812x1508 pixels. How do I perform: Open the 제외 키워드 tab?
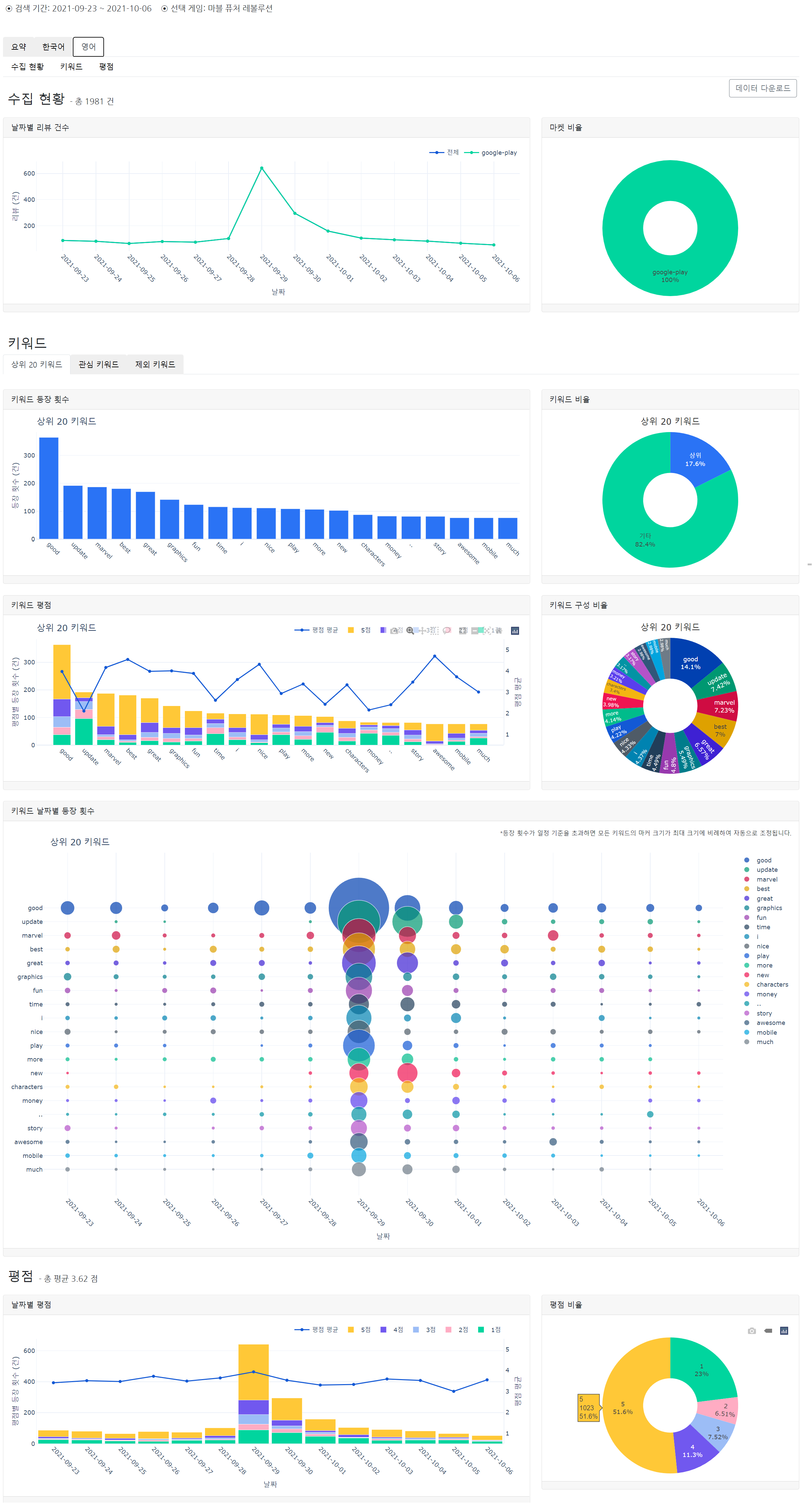(x=154, y=364)
